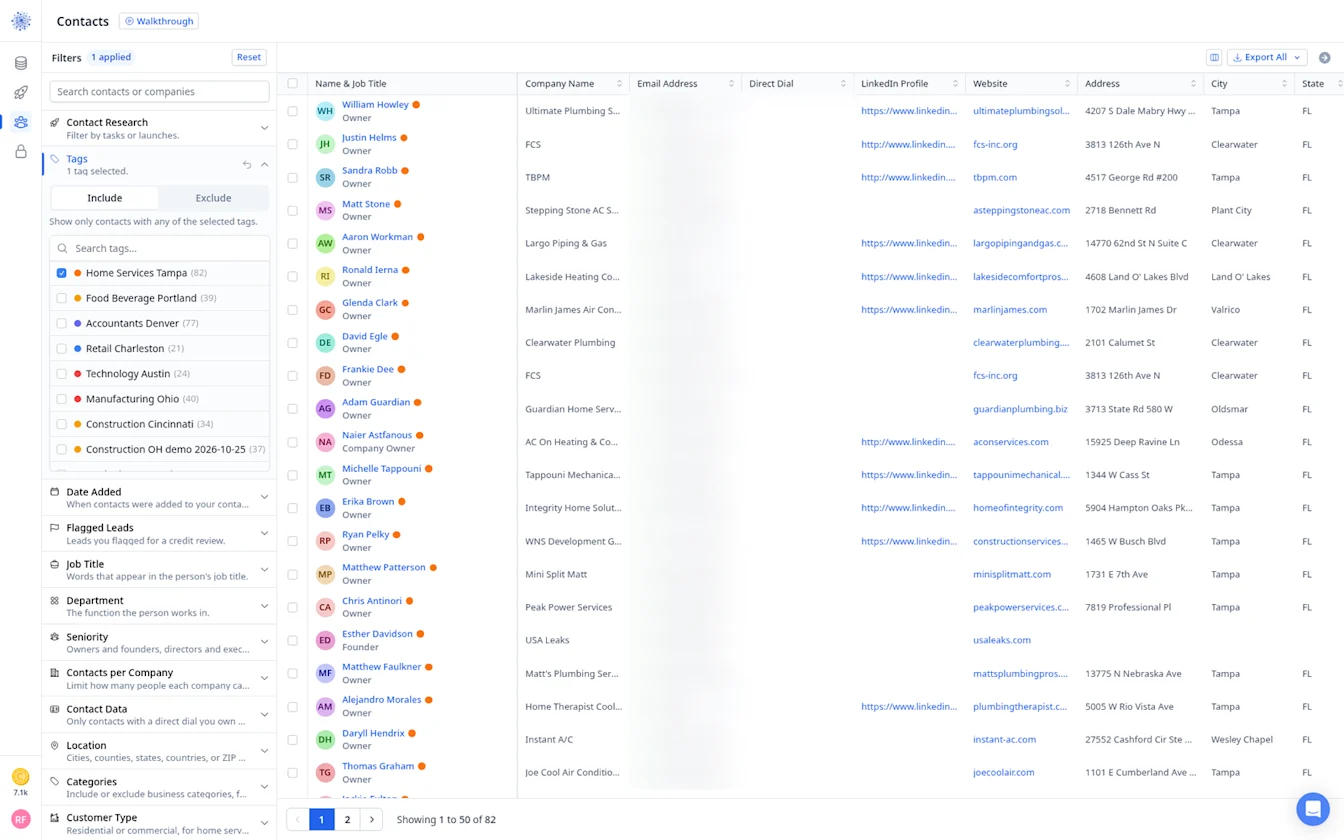Open the ultimateplumbingsol website link

(x=1021, y=111)
